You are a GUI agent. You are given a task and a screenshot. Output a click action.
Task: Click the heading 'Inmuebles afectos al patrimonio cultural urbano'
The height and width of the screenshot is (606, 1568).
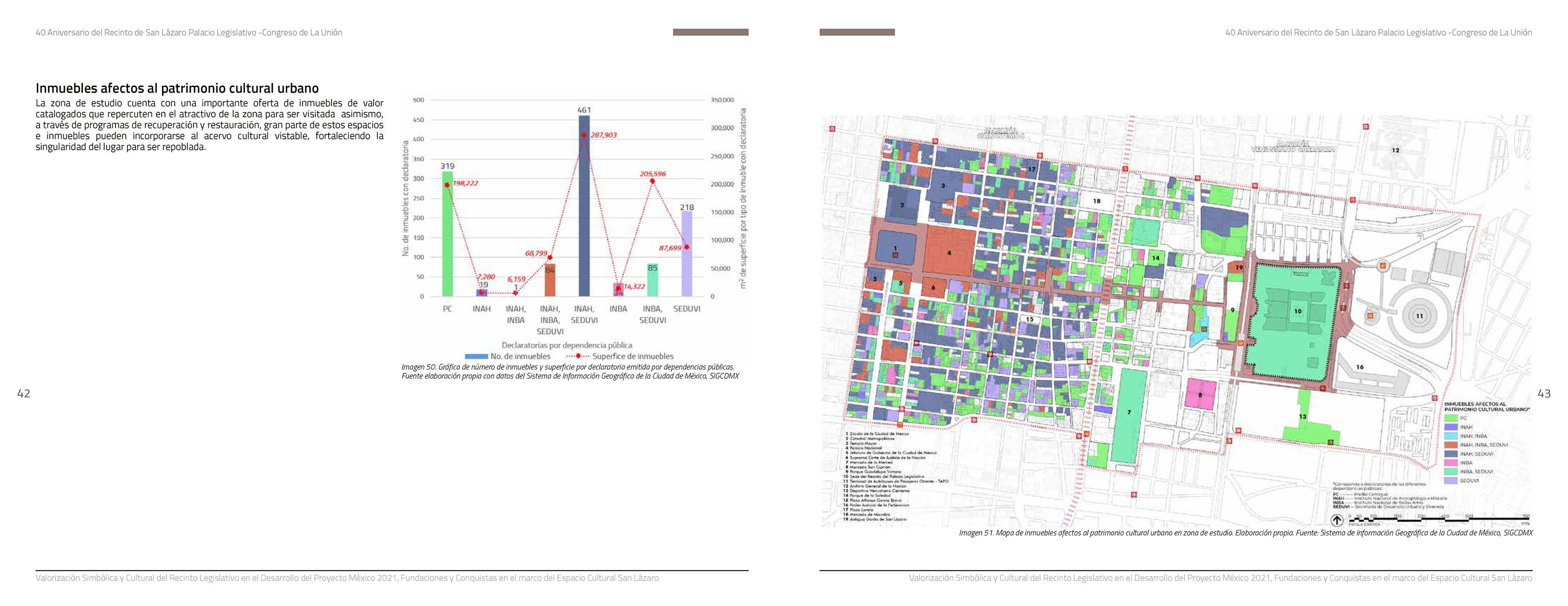coord(177,88)
